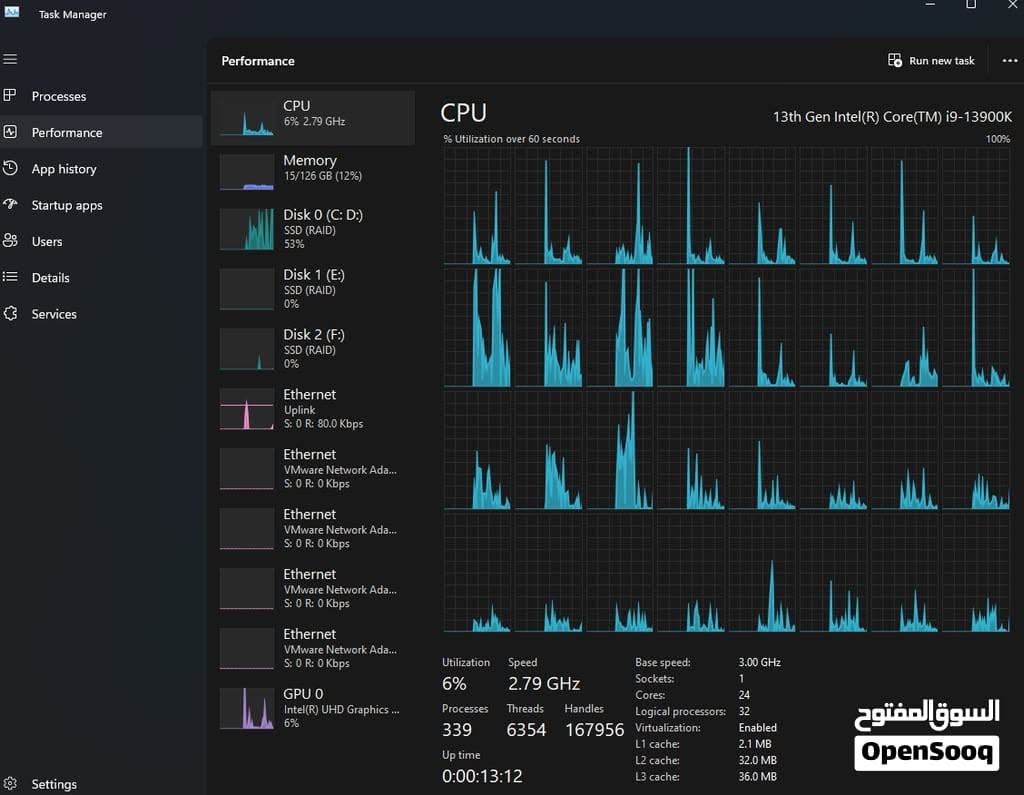Click the 2.79 GHz speed value
The width and height of the screenshot is (1024, 795).
pos(543,684)
